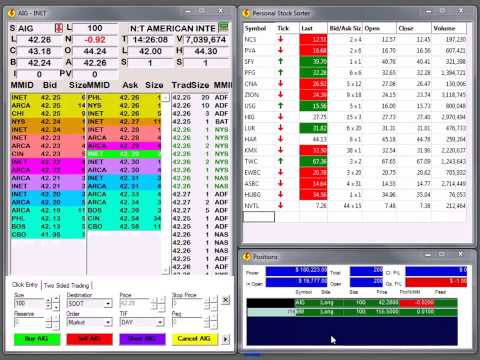Increase Size with the up spinner arrow
Screen dimensions: 480x360
[48, 300]
